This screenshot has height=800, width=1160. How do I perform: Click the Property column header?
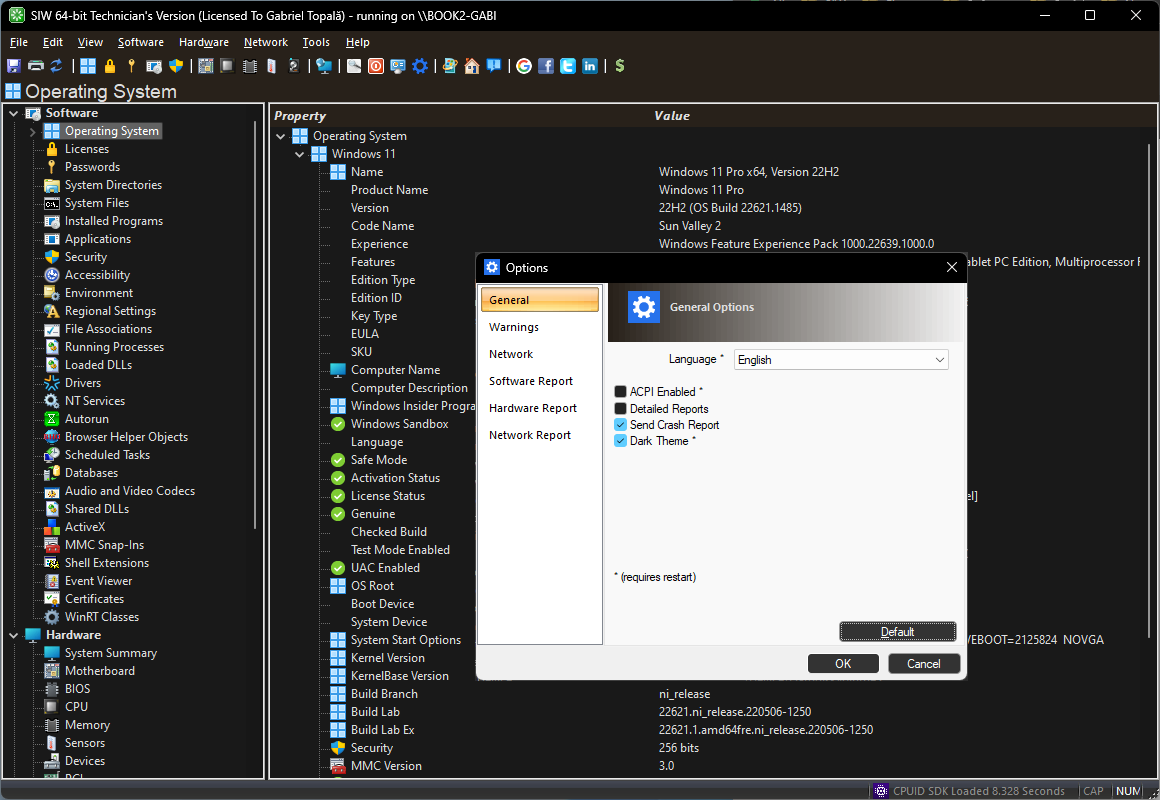click(300, 115)
